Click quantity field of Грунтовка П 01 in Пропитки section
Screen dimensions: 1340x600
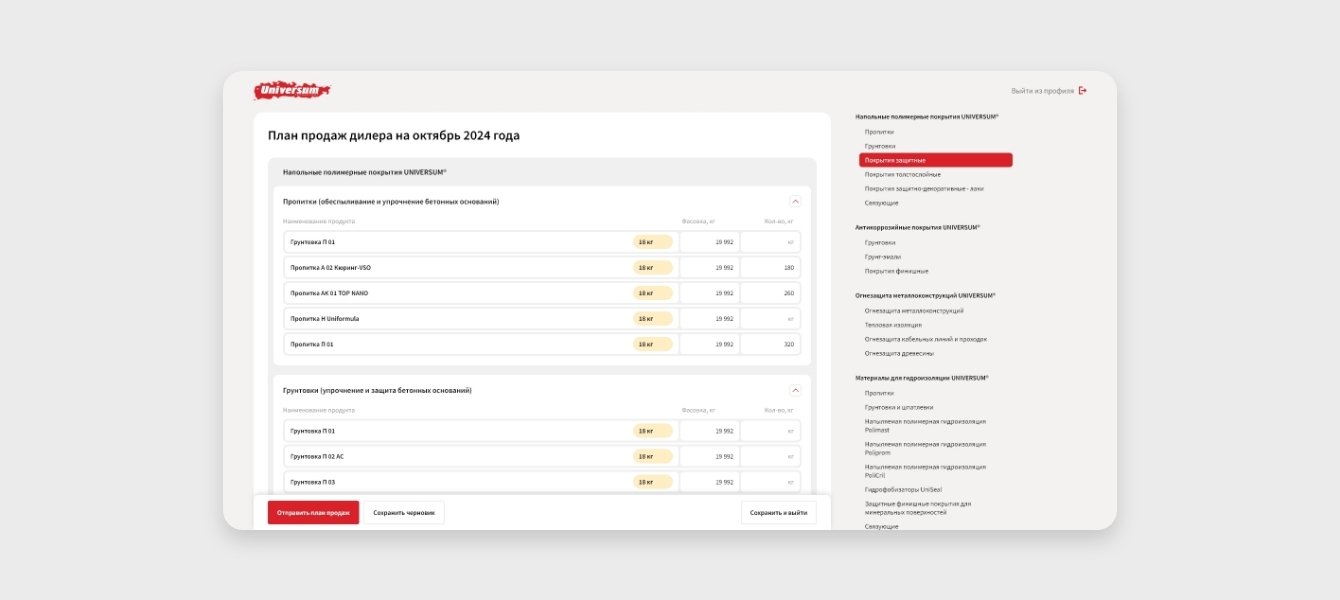[x=770, y=242]
